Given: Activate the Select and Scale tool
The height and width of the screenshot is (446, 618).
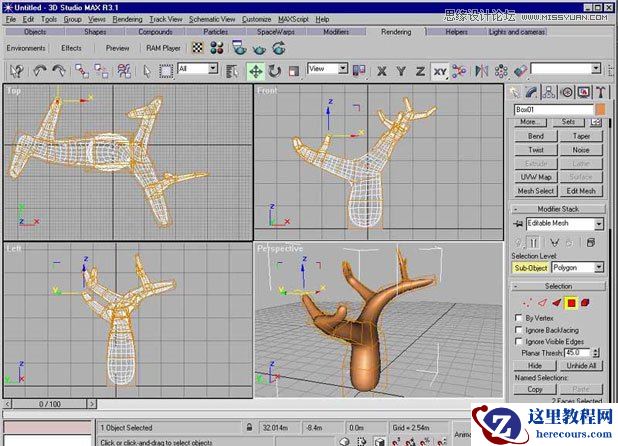Looking at the screenshot, I should coord(294,71).
